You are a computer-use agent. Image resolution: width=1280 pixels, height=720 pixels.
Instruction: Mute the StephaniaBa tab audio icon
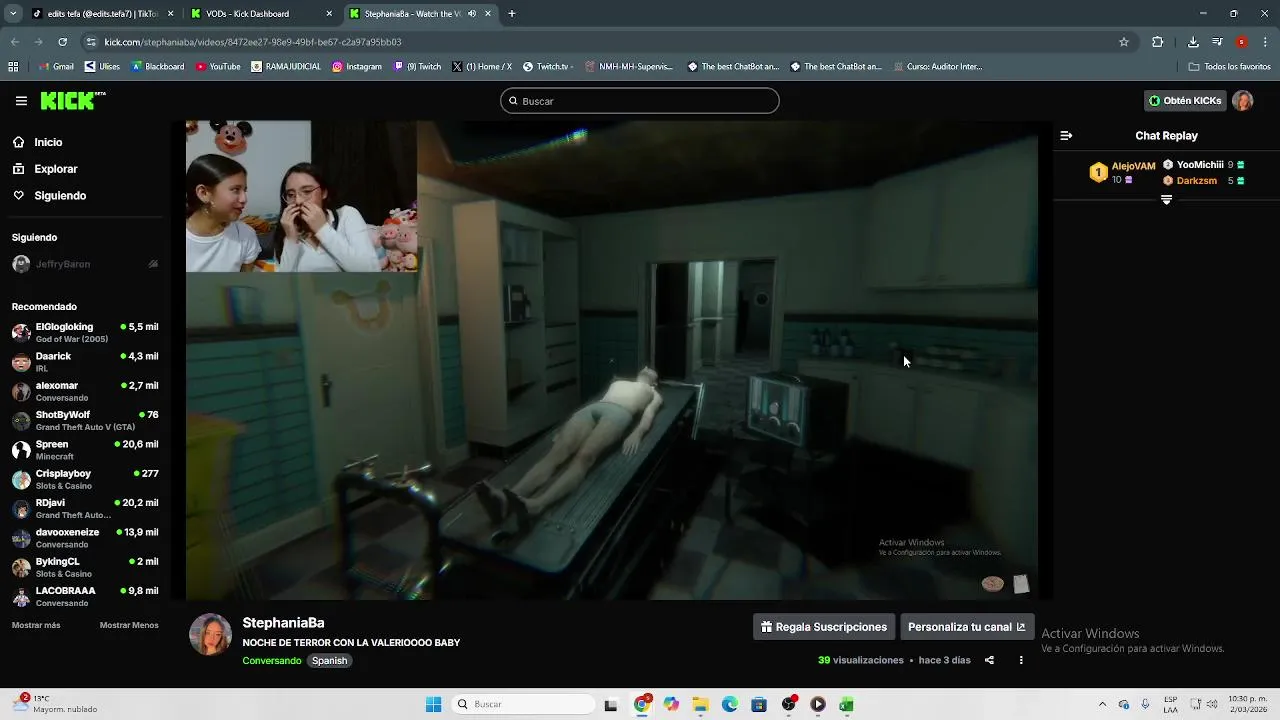click(472, 14)
